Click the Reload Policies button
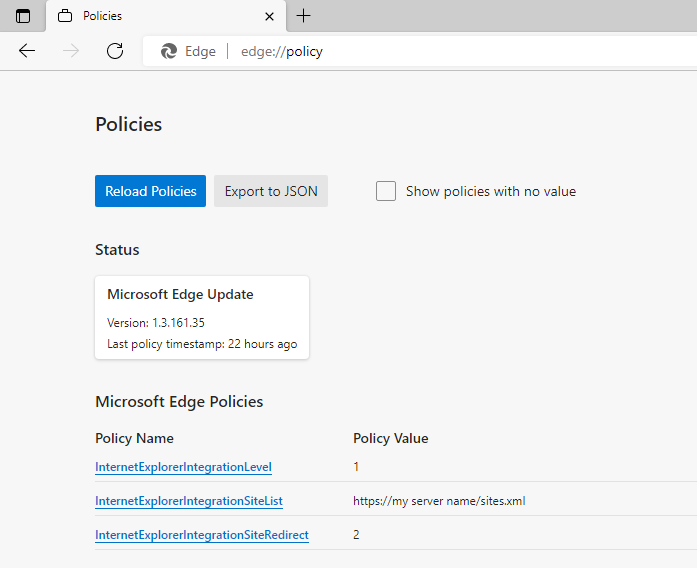697x568 pixels. (x=150, y=191)
